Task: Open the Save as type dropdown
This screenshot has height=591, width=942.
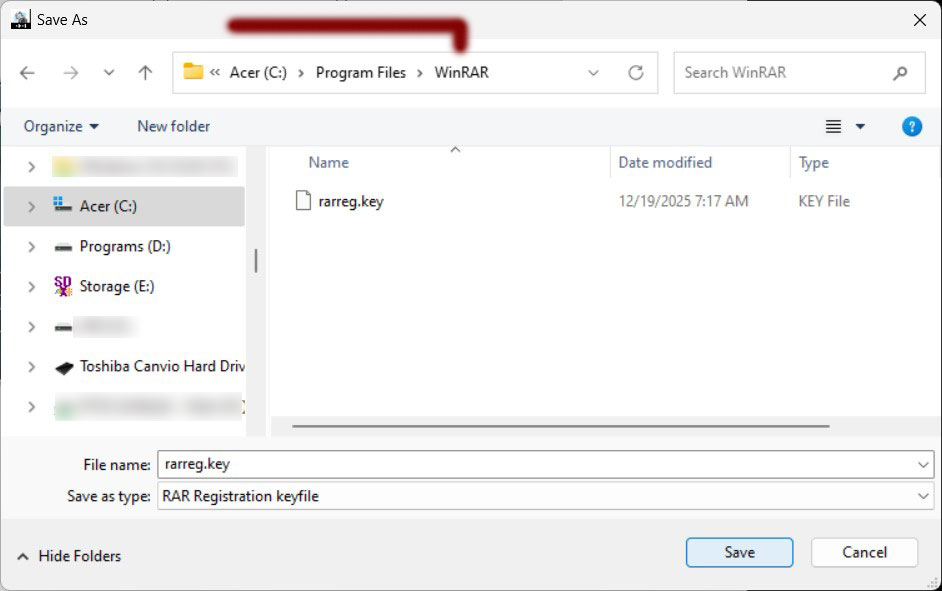Action: 922,496
